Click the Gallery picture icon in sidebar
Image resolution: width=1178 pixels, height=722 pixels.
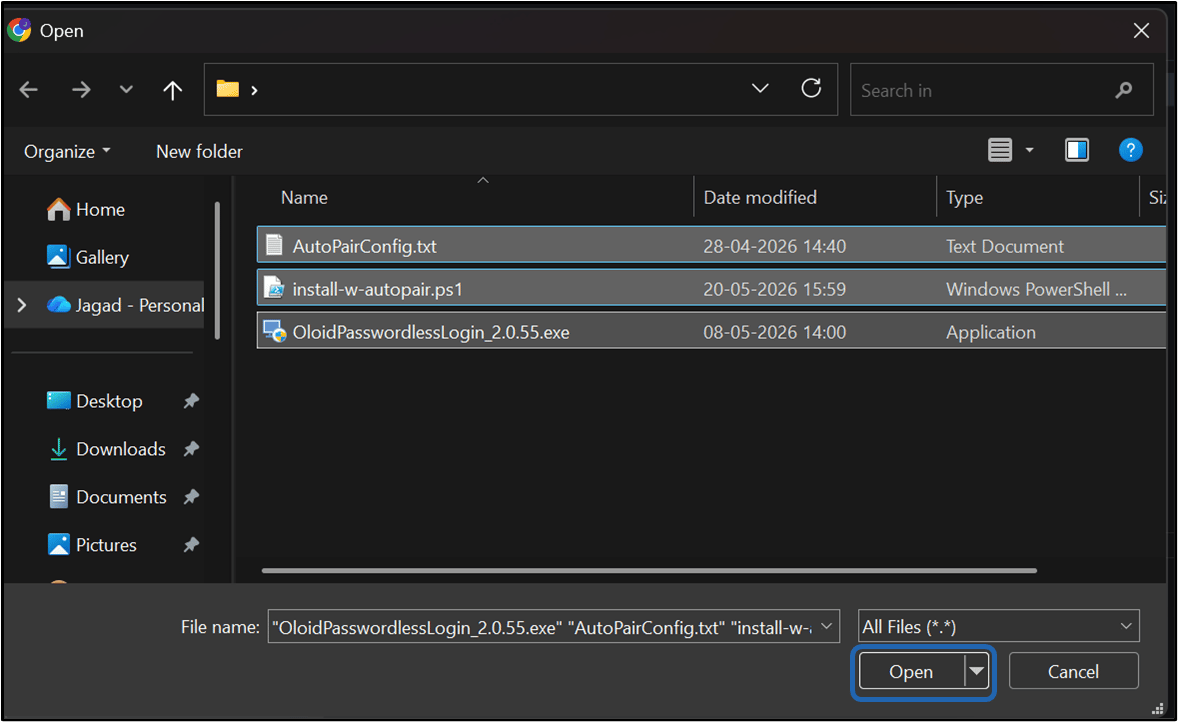(58, 257)
